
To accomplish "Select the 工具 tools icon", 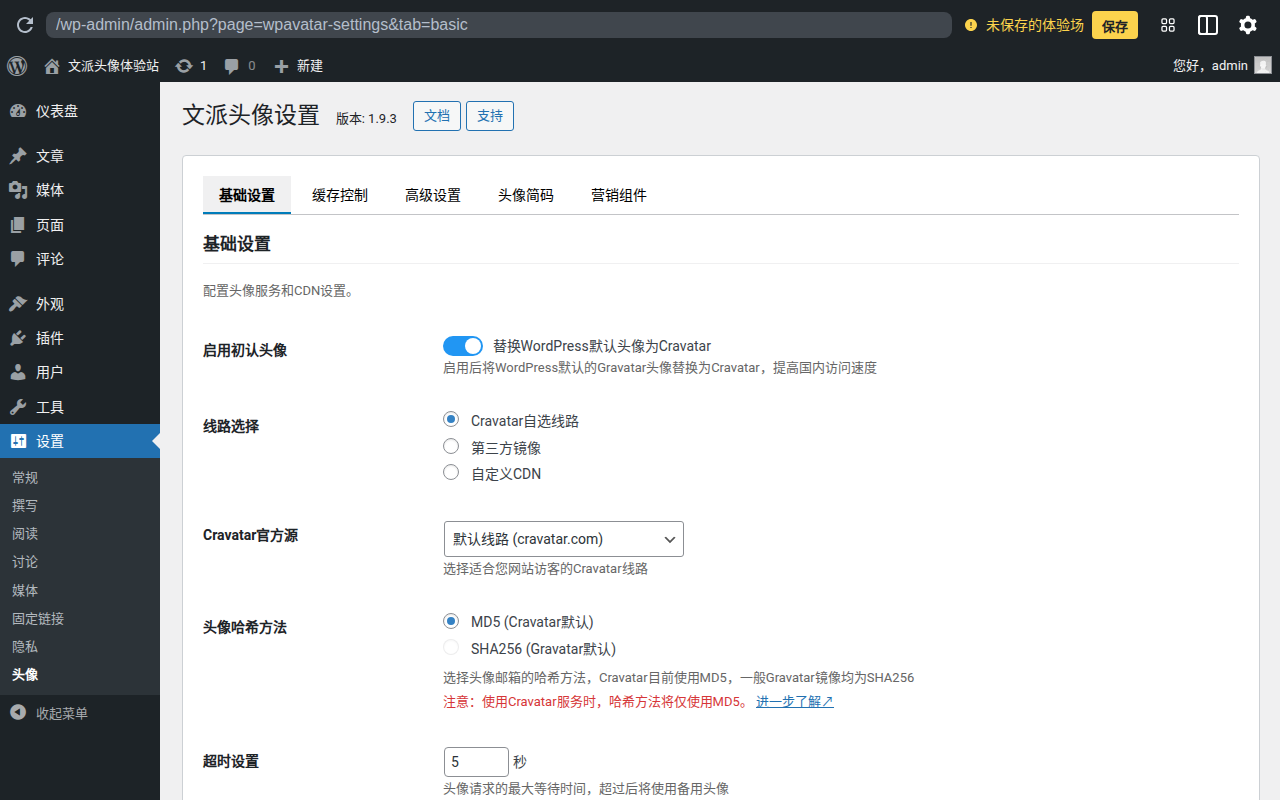I will 20,404.
